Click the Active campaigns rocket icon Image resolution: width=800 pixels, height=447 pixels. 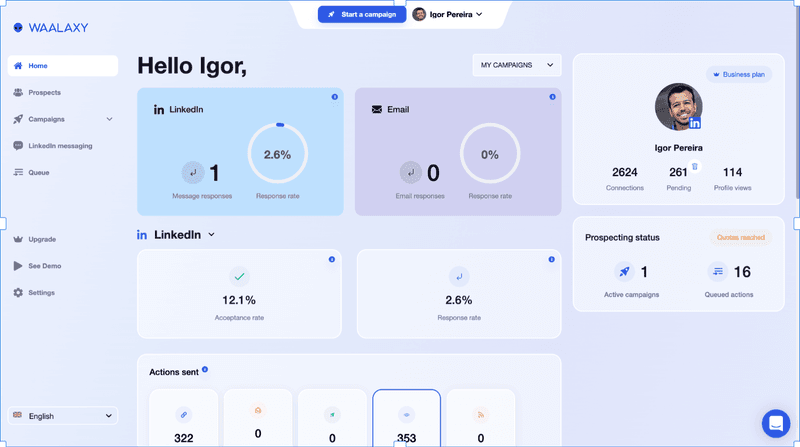(624, 271)
